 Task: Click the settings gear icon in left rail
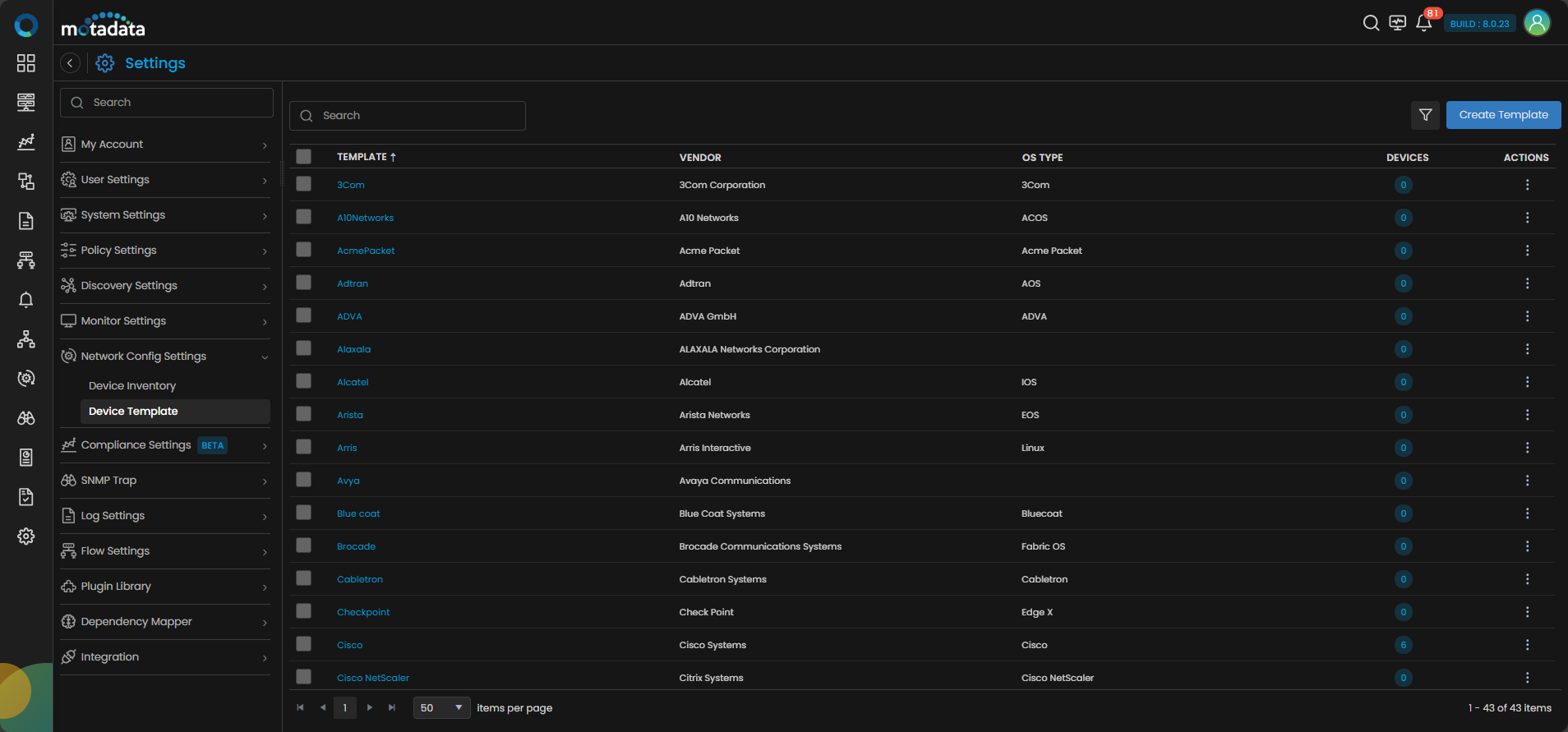(26, 536)
